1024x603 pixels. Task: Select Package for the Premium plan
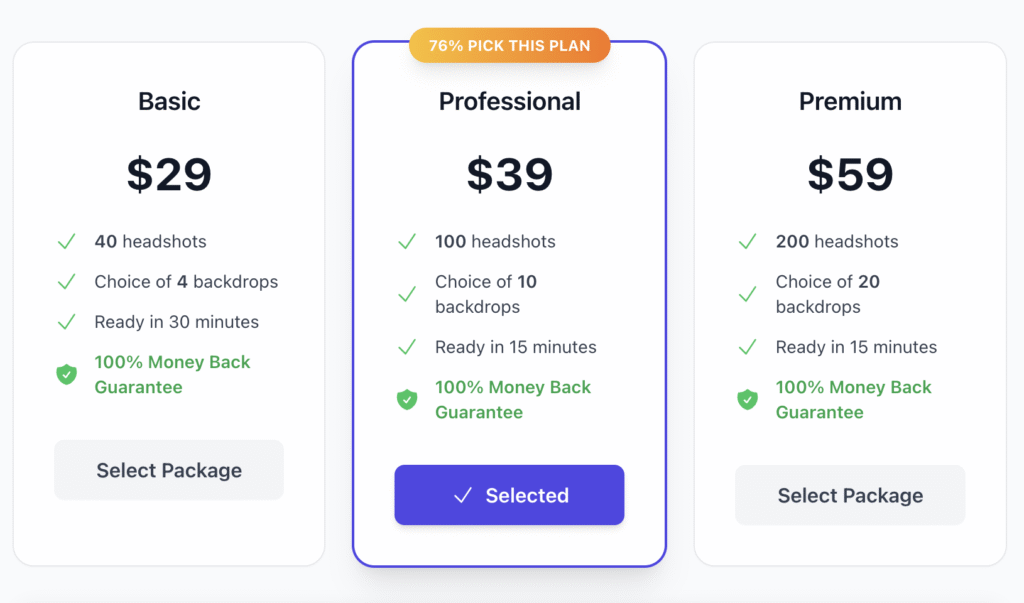click(x=849, y=494)
